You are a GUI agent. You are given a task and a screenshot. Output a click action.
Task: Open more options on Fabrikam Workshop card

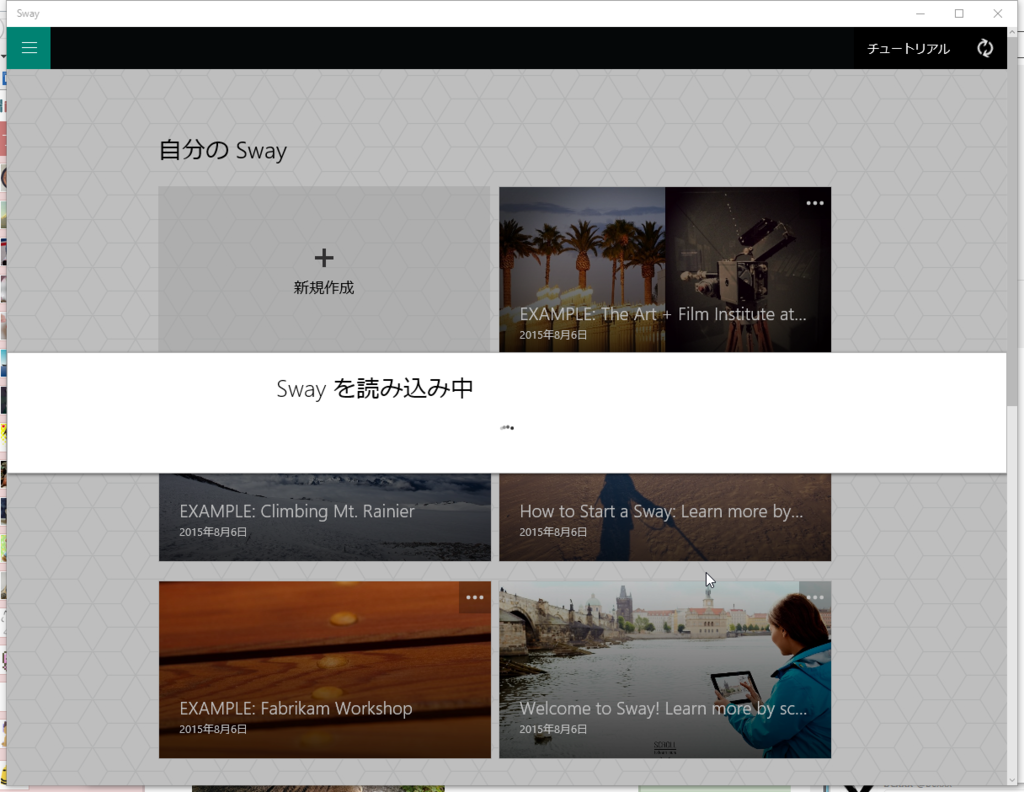(475, 597)
